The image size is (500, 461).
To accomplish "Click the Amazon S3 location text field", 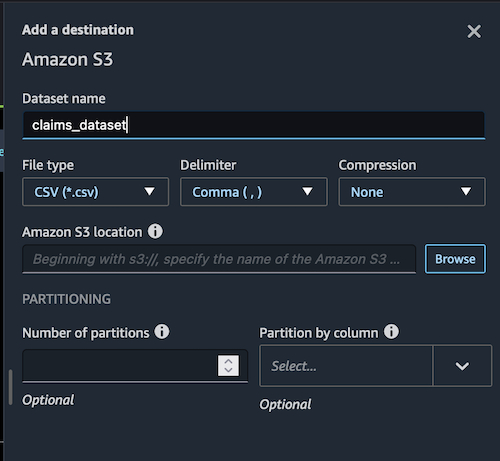I will (x=219, y=259).
